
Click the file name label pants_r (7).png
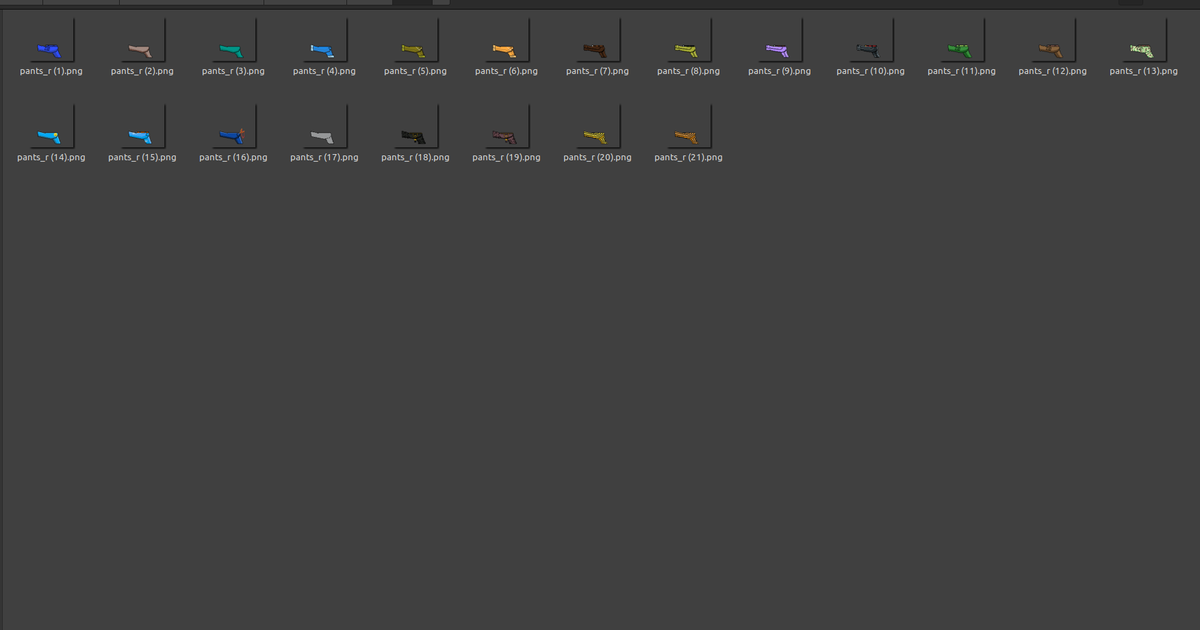597,71
